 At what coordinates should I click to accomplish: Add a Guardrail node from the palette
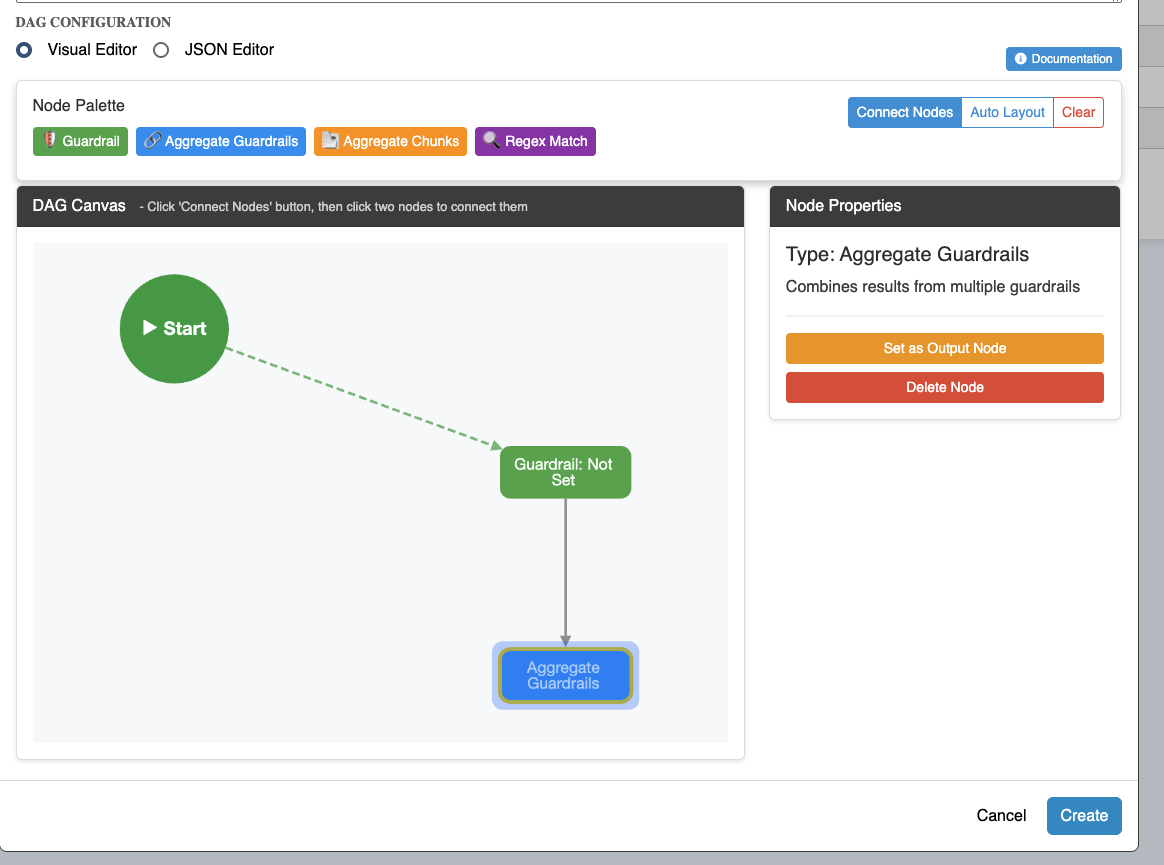[80, 141]
